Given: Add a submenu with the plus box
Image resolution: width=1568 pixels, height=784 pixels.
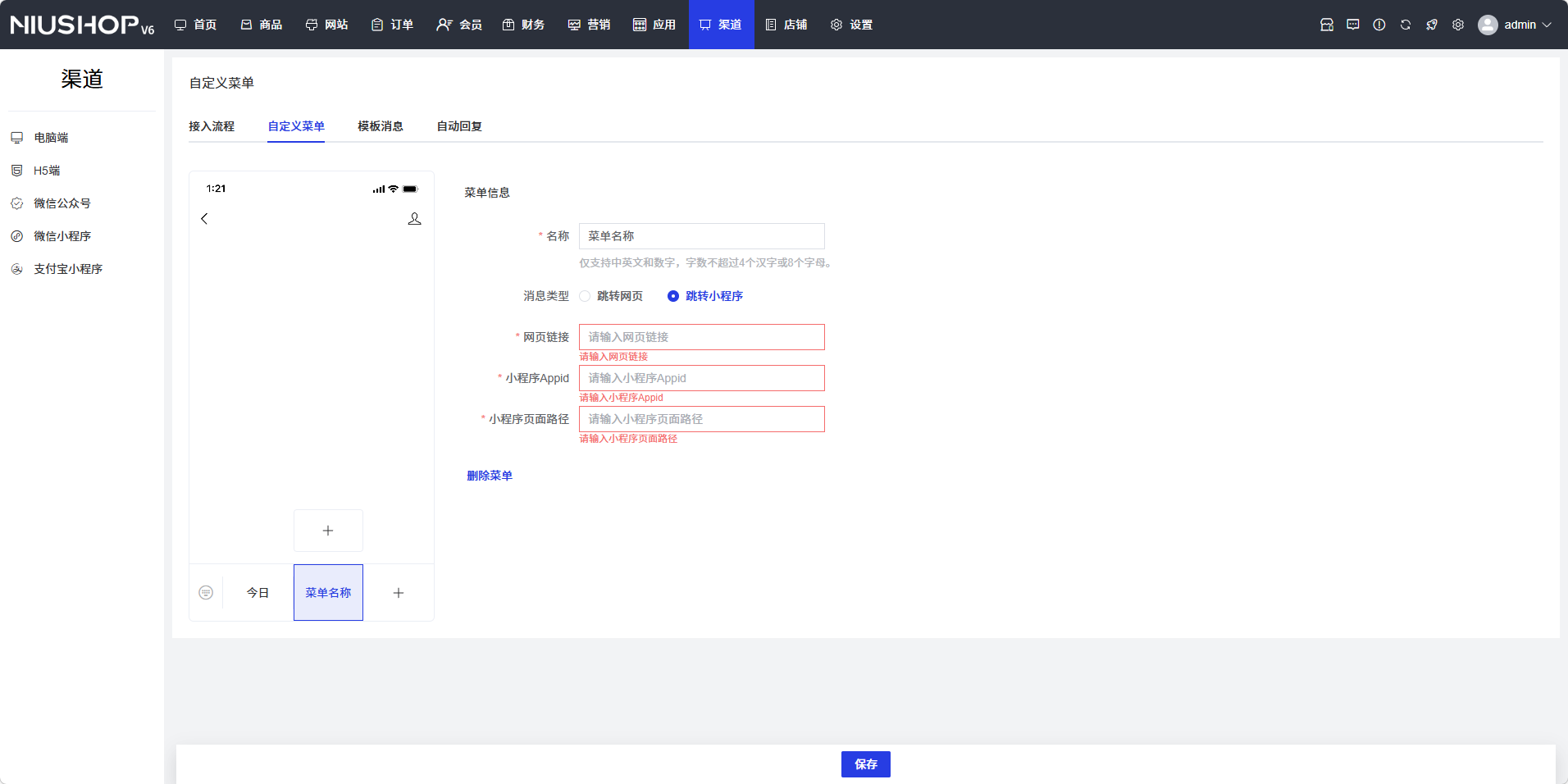Looking at the screenshot, I should (328, 531).
